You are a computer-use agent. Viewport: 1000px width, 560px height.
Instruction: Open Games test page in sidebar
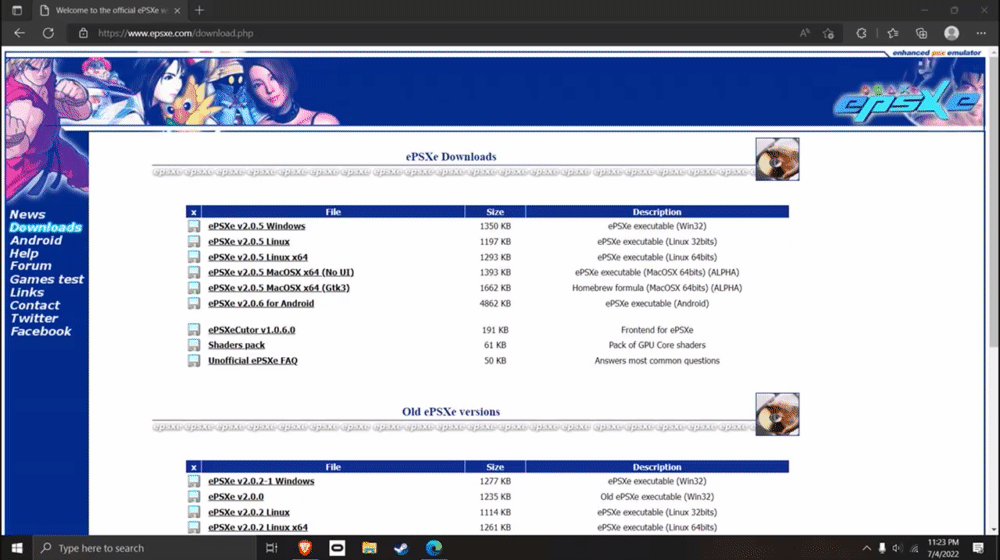pos(47,279)
